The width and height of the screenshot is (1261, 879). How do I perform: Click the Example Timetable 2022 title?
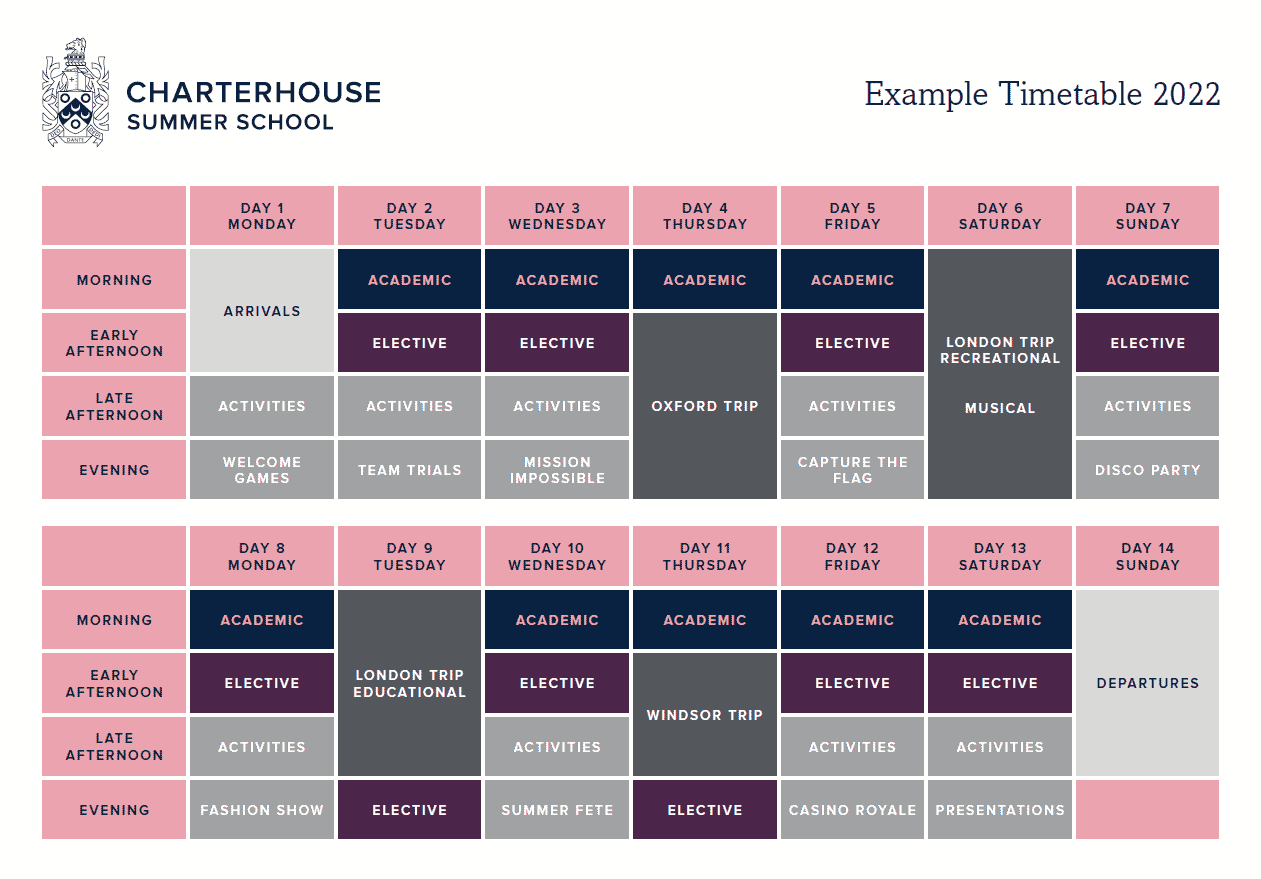[1042, 94]
